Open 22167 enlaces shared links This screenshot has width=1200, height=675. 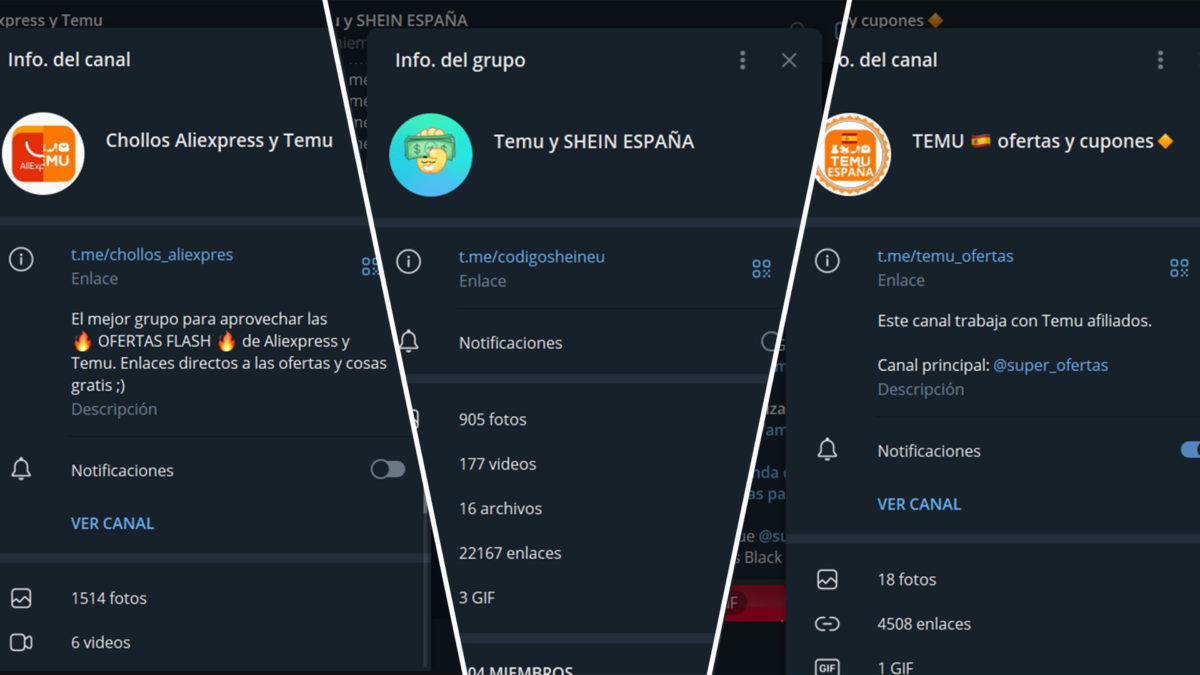pyautogui.click(x=510, y=553)
